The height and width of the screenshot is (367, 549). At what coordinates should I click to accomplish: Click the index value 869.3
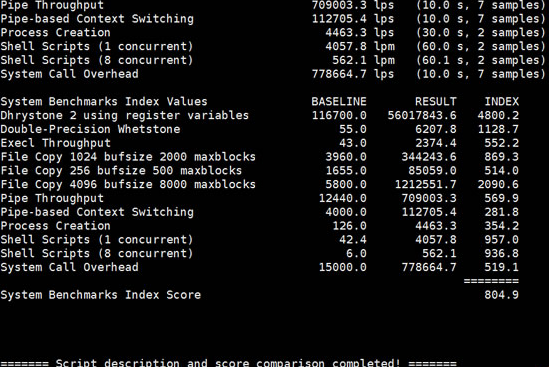[x=502, y=157]
